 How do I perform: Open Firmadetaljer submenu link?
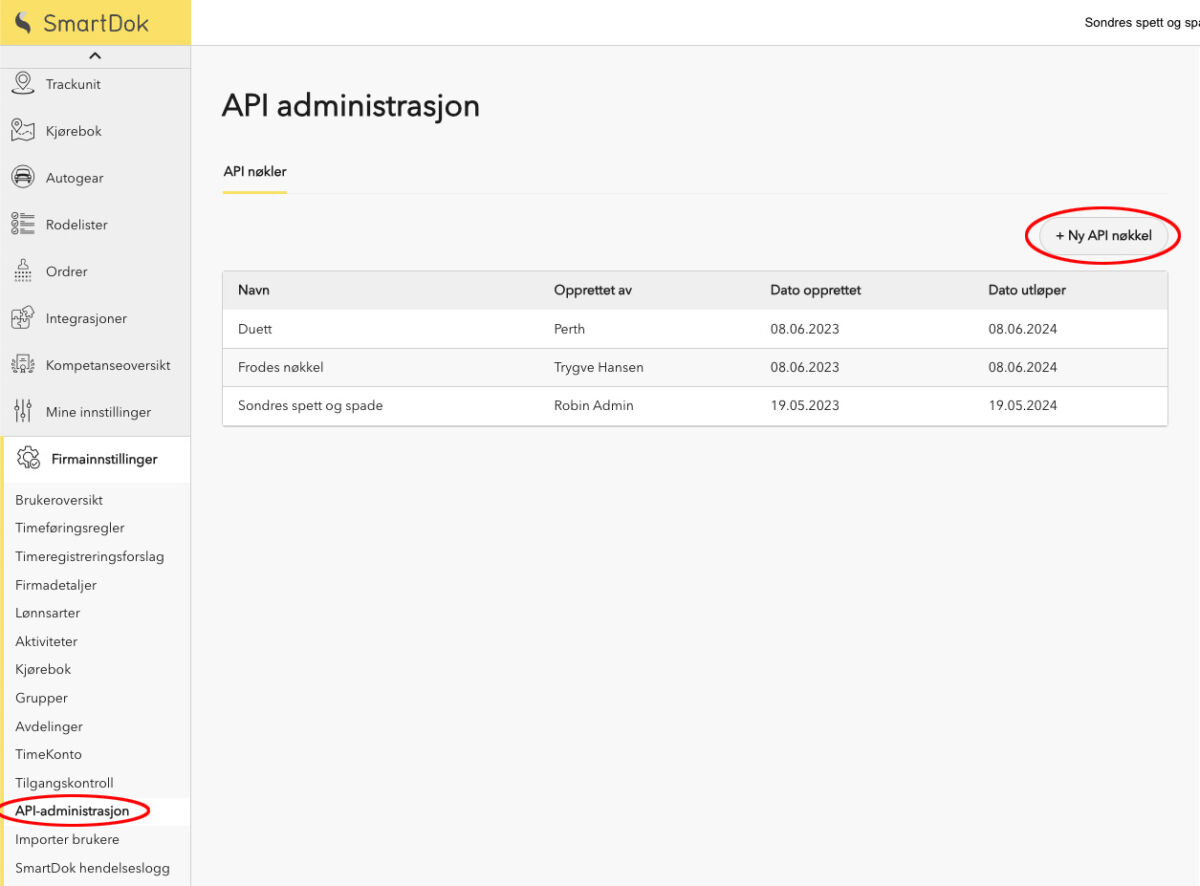click(56, 585)
